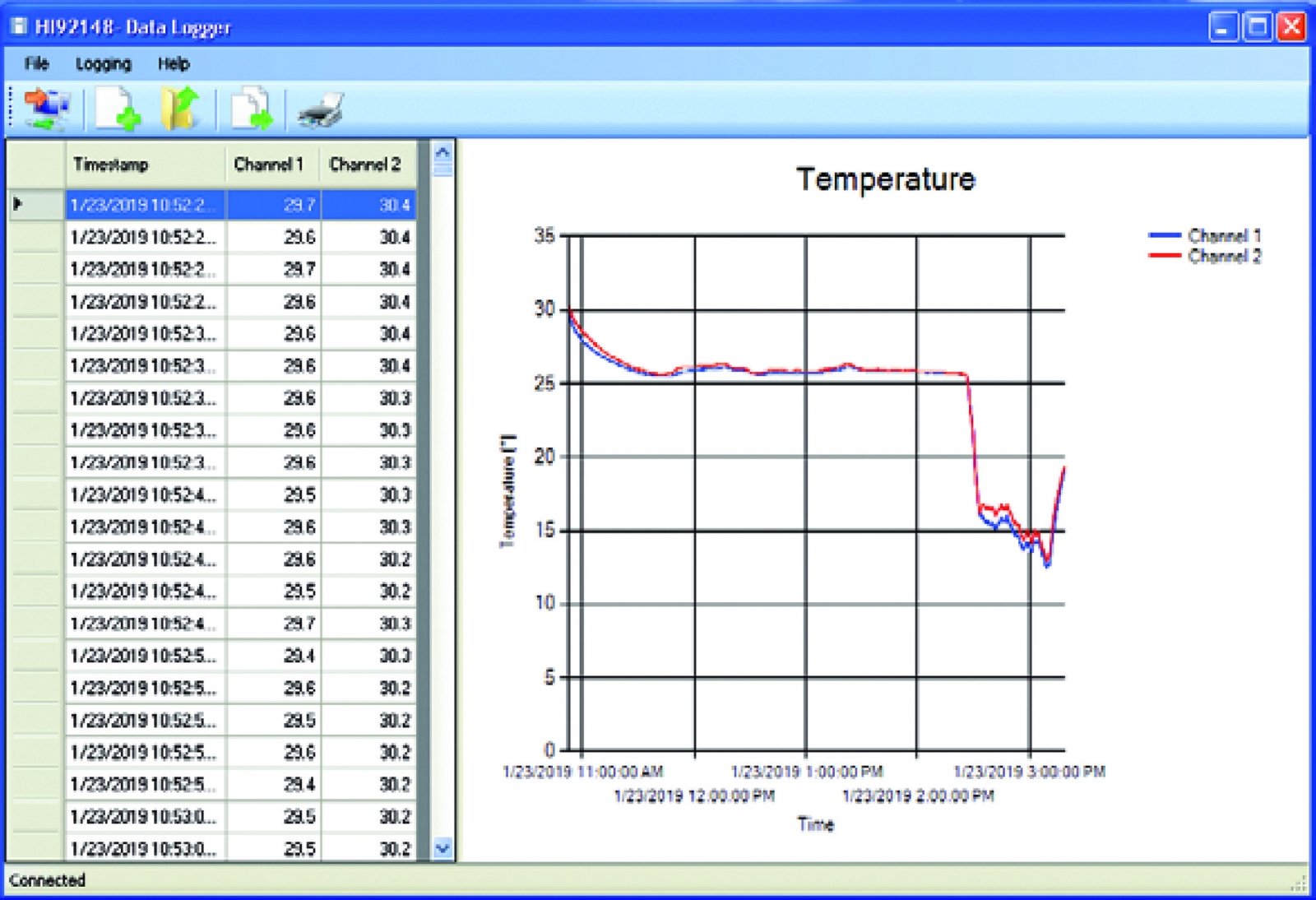This screenshot has width=1316, height=900.
Task: Click the toolbar drag handle grip
Action: pyautogui.click(x=11, y=108)
